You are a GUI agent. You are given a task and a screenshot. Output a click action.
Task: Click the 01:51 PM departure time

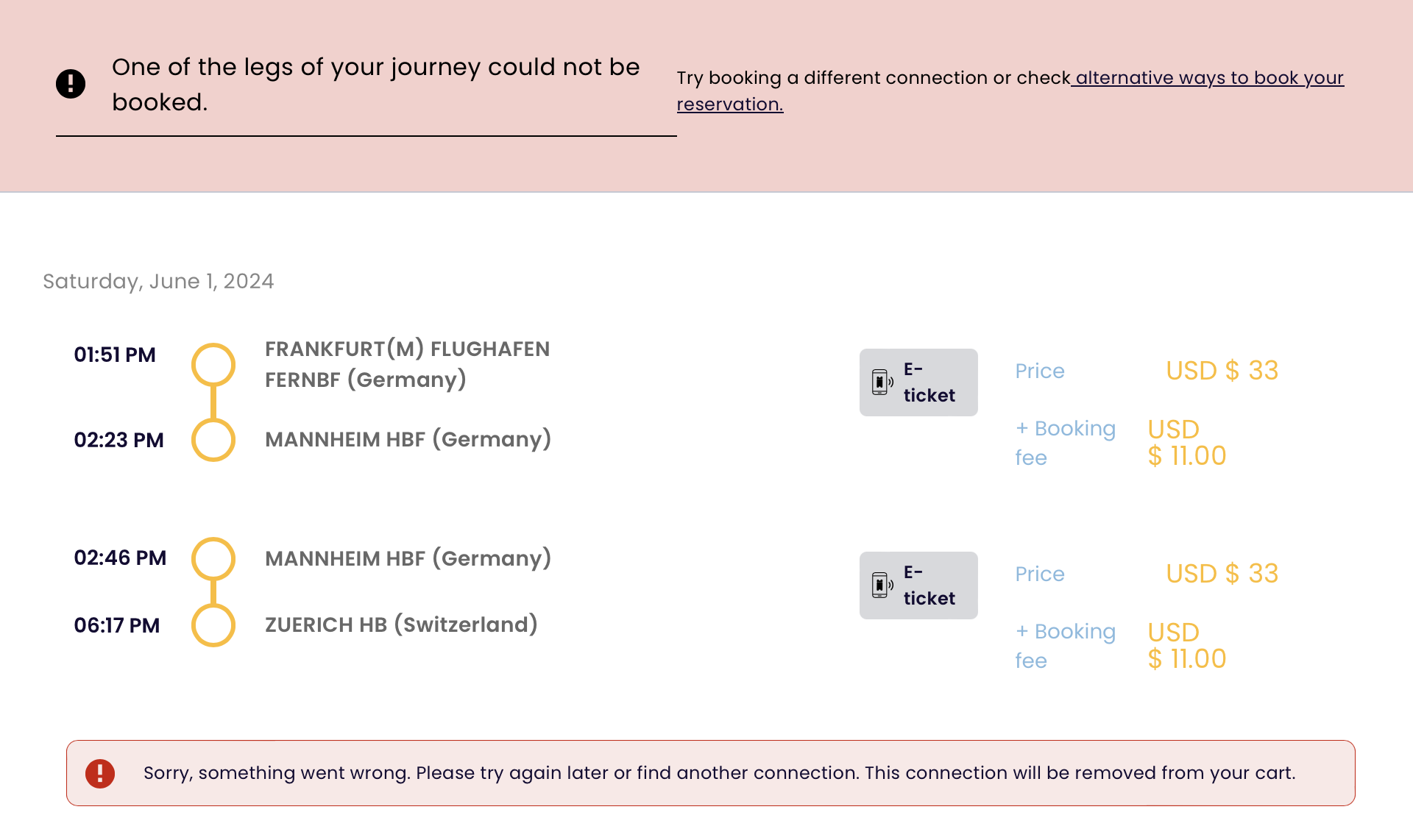[x=115, y=355]
